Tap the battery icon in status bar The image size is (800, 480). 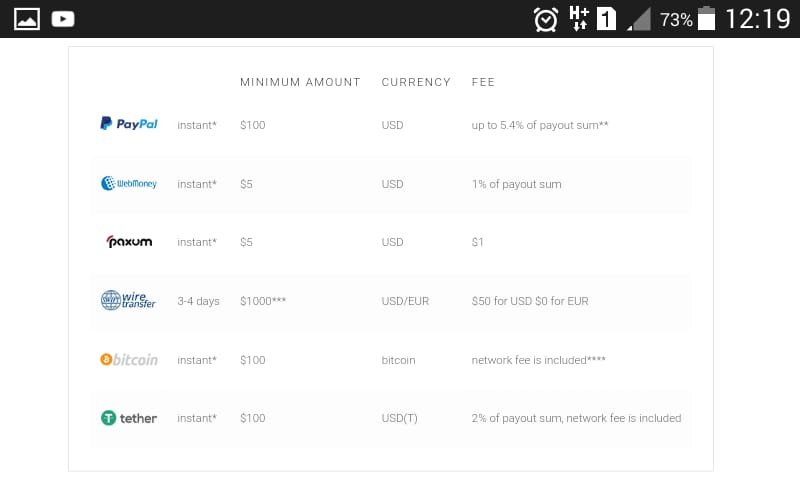point(707,18)
